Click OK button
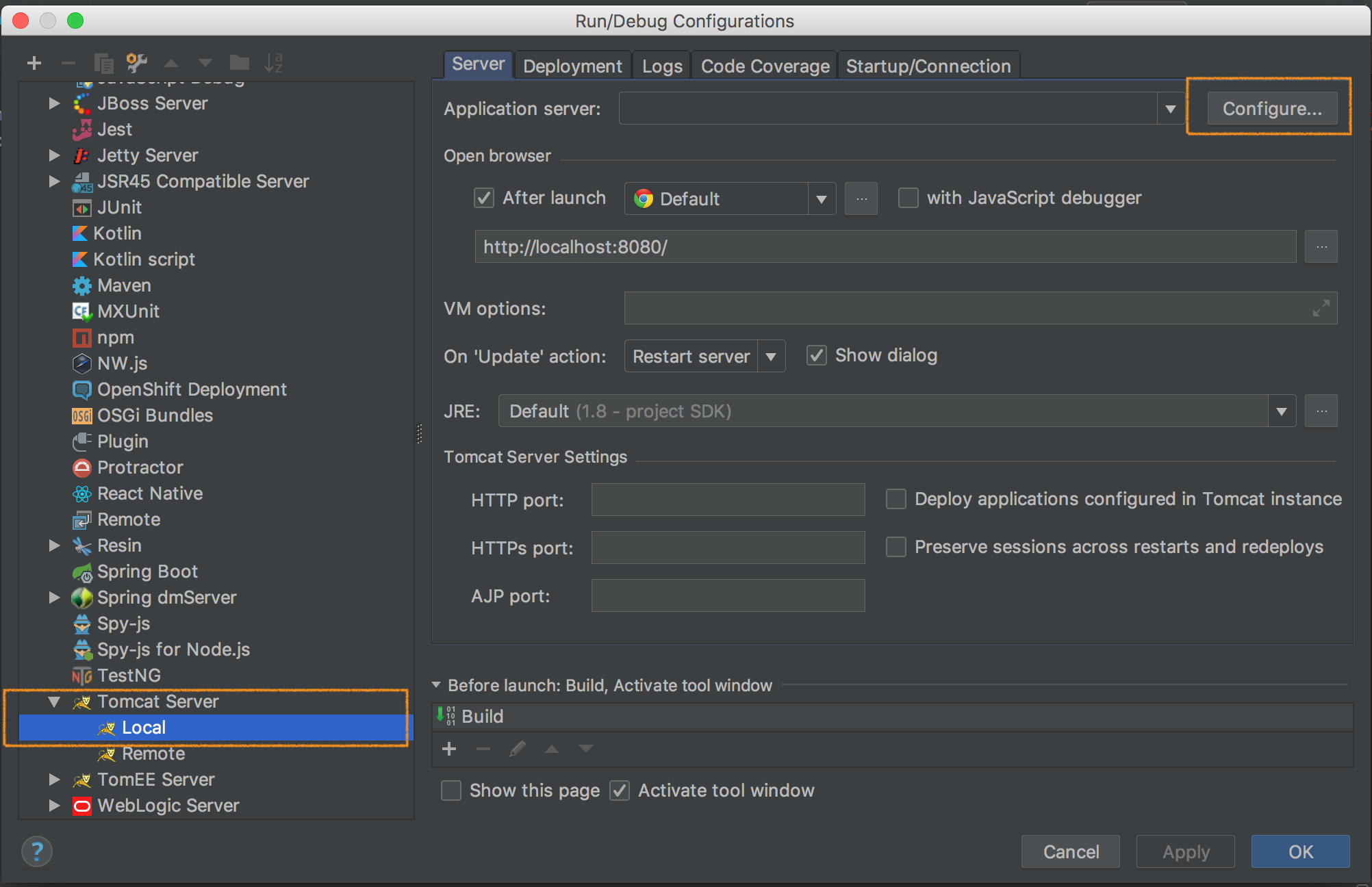Image resolution: width=1372 pixels, height=887 pixels. [x=1301, y=851]
